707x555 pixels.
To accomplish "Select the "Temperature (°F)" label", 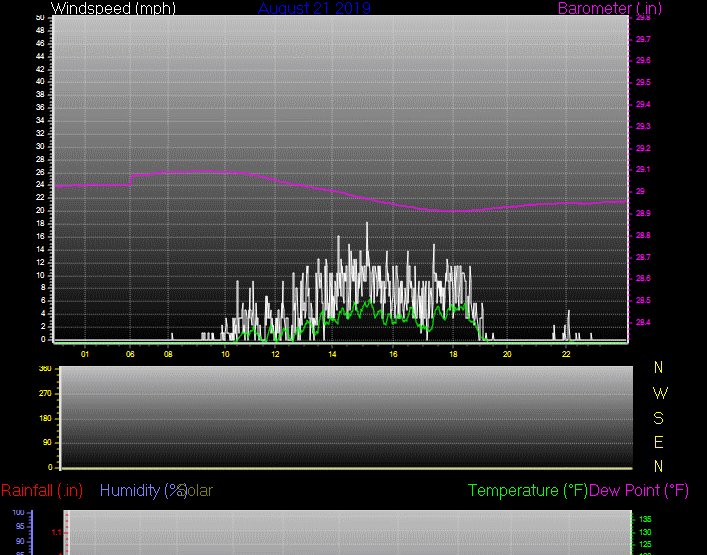I will (528, 490).
